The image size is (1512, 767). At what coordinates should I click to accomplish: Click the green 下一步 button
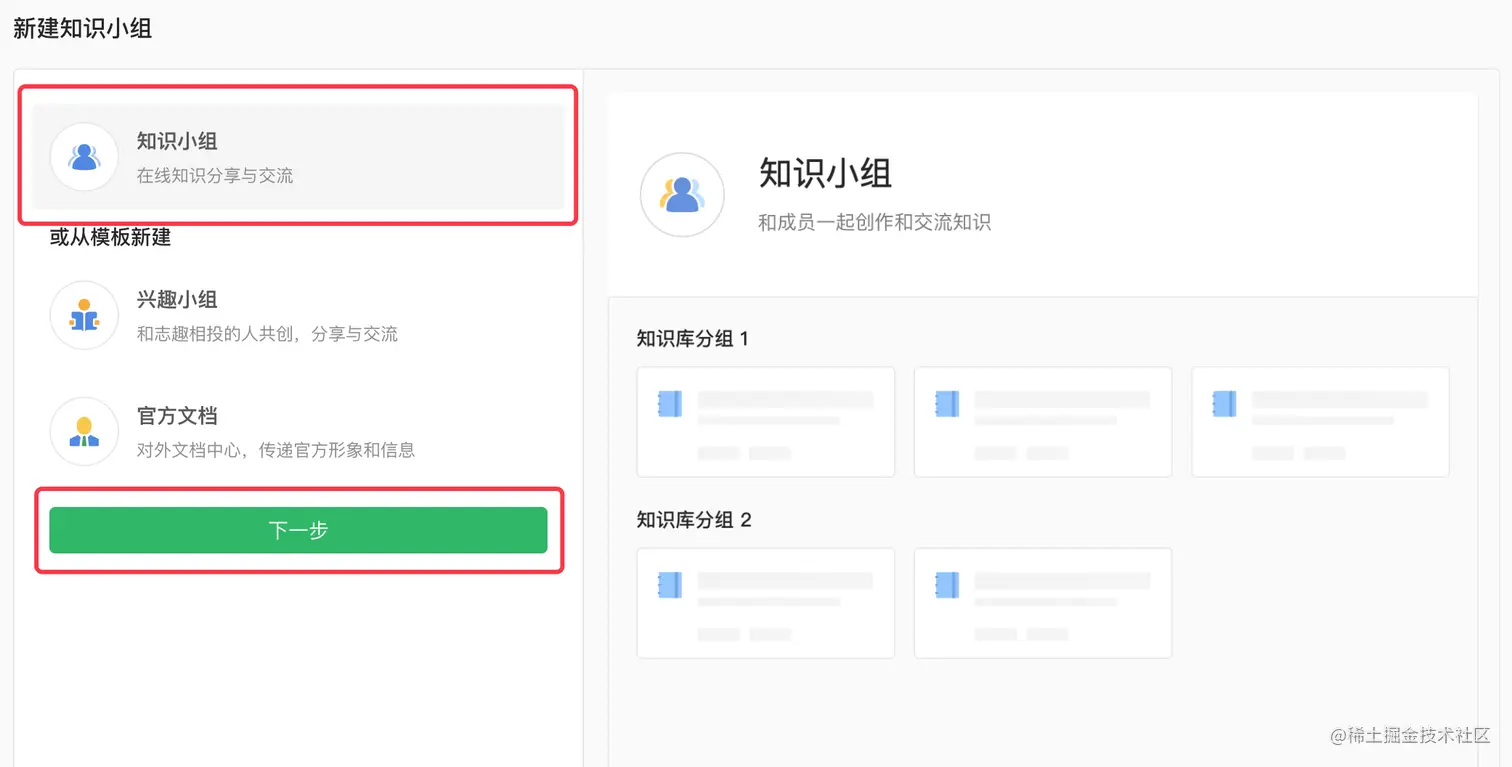click(x=298, y=530)
